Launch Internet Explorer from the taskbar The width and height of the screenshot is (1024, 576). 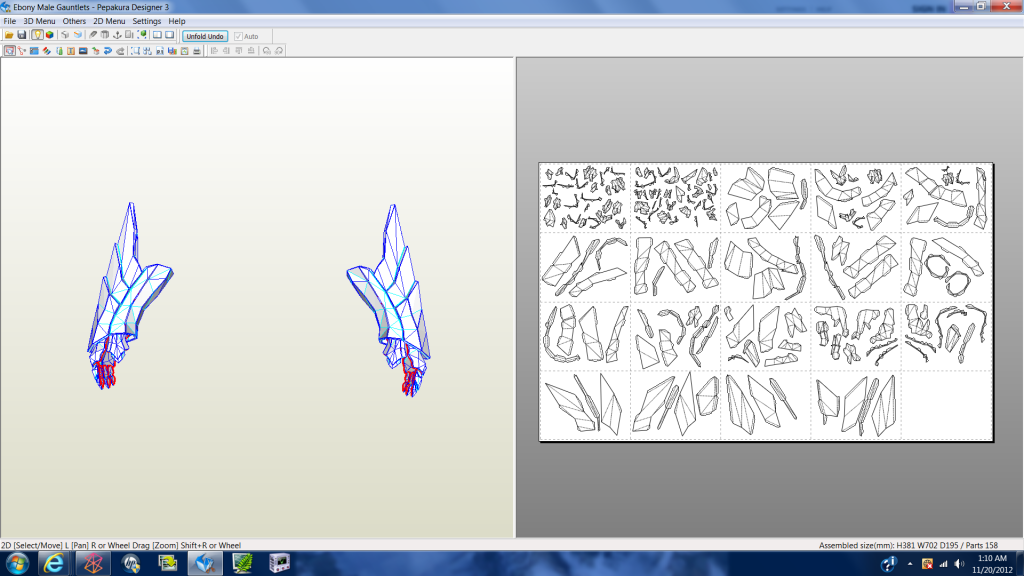coord(54,564)
